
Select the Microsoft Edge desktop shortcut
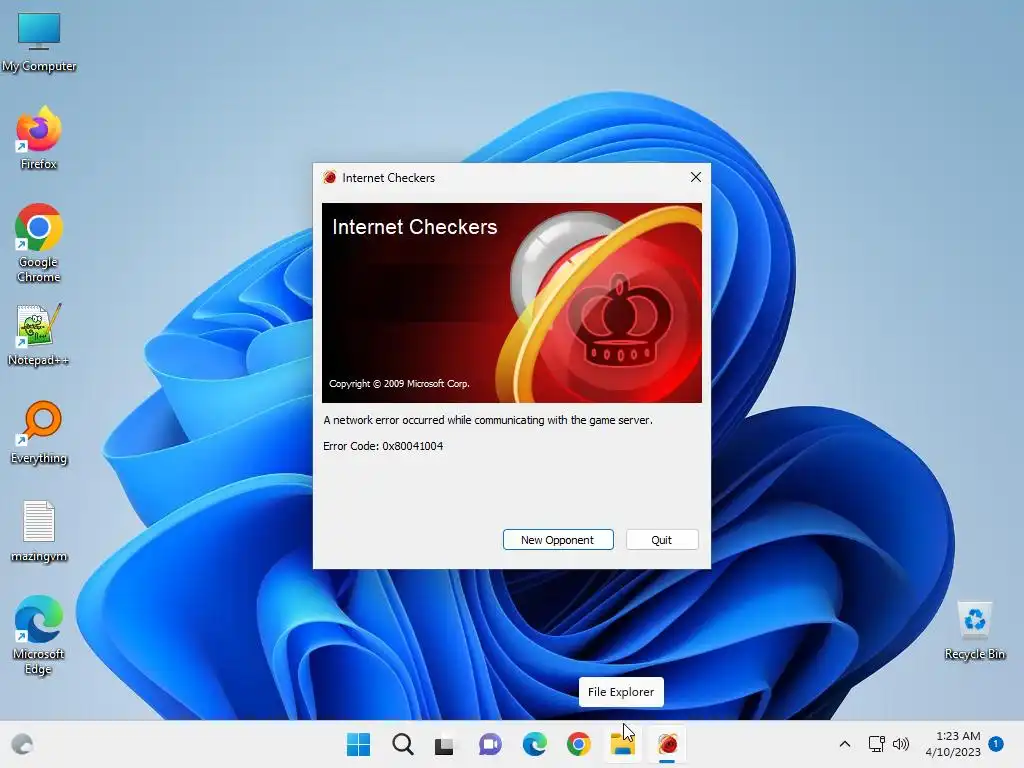coord(39,635)
